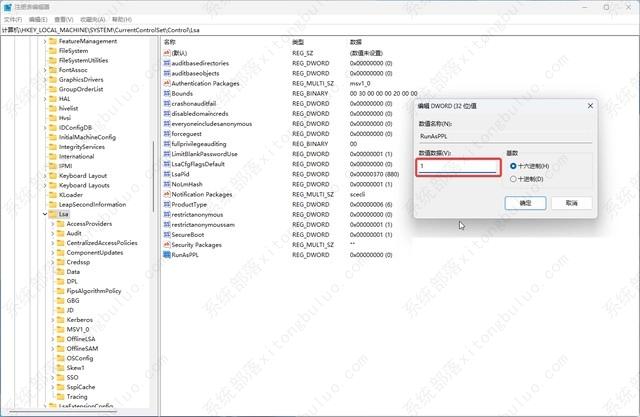Open the File menu

13,19
